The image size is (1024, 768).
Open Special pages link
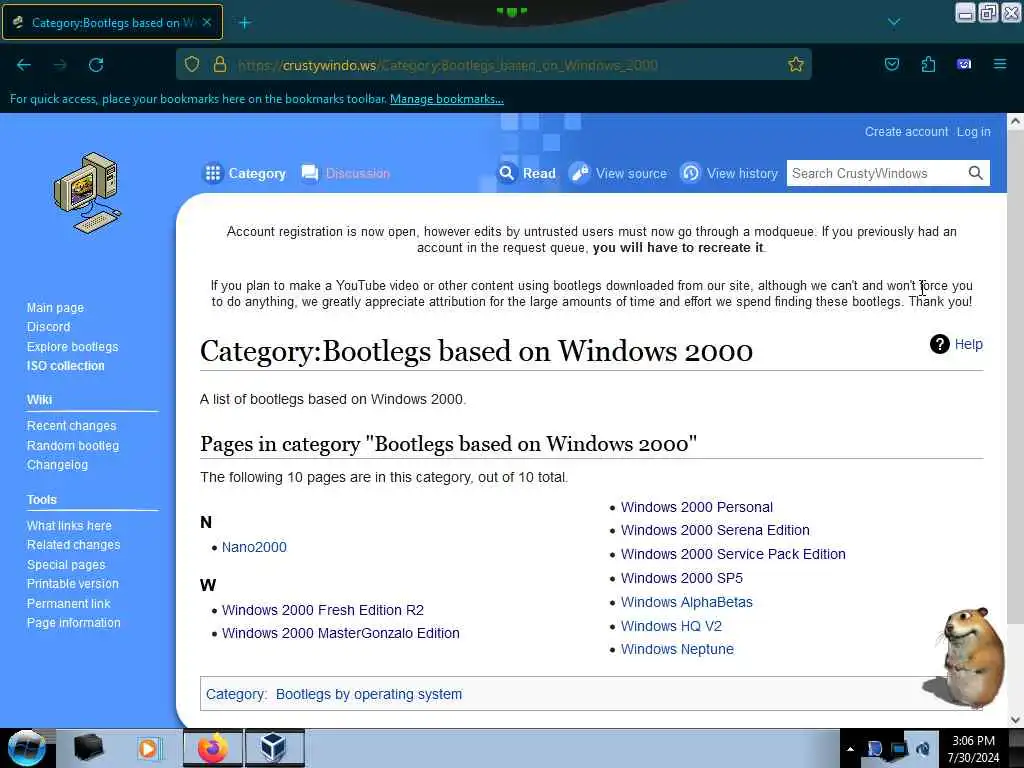[x=66, y=564]
